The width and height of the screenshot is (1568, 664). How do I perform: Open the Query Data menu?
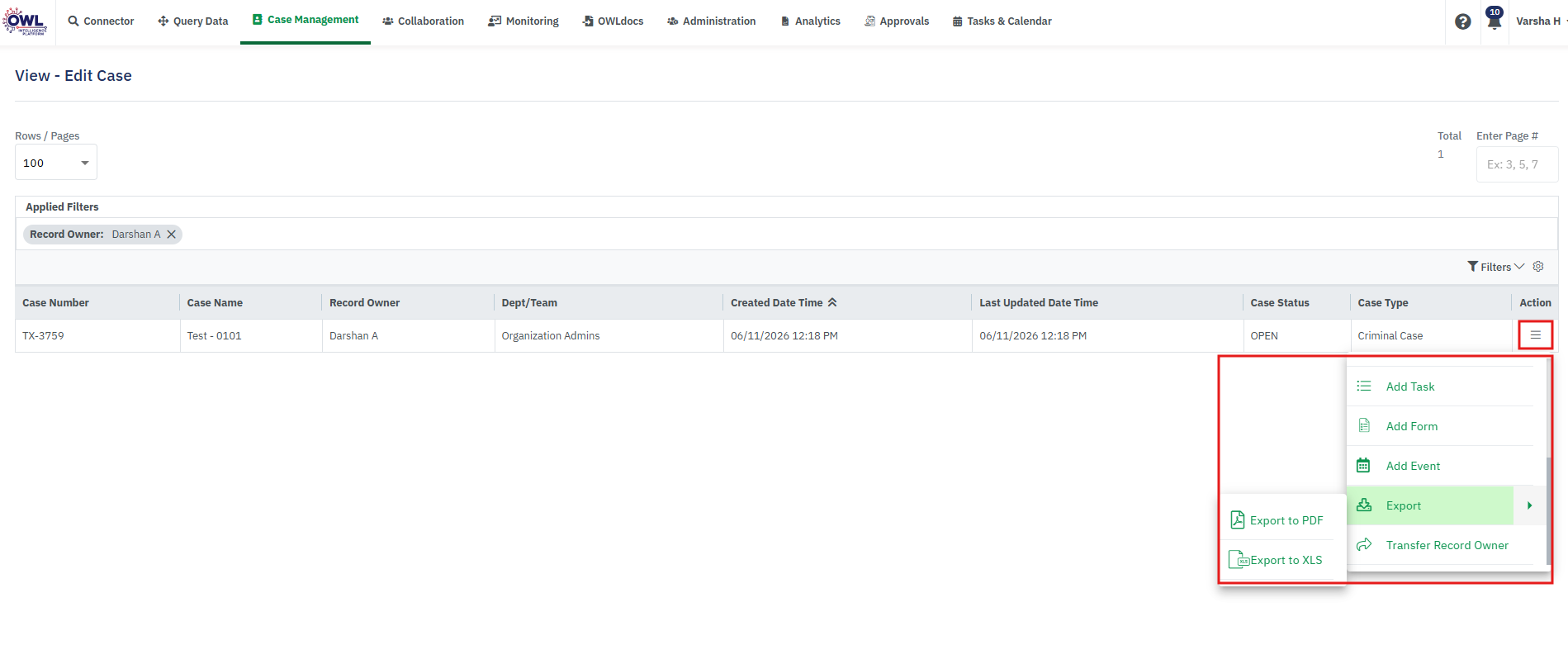193,21
